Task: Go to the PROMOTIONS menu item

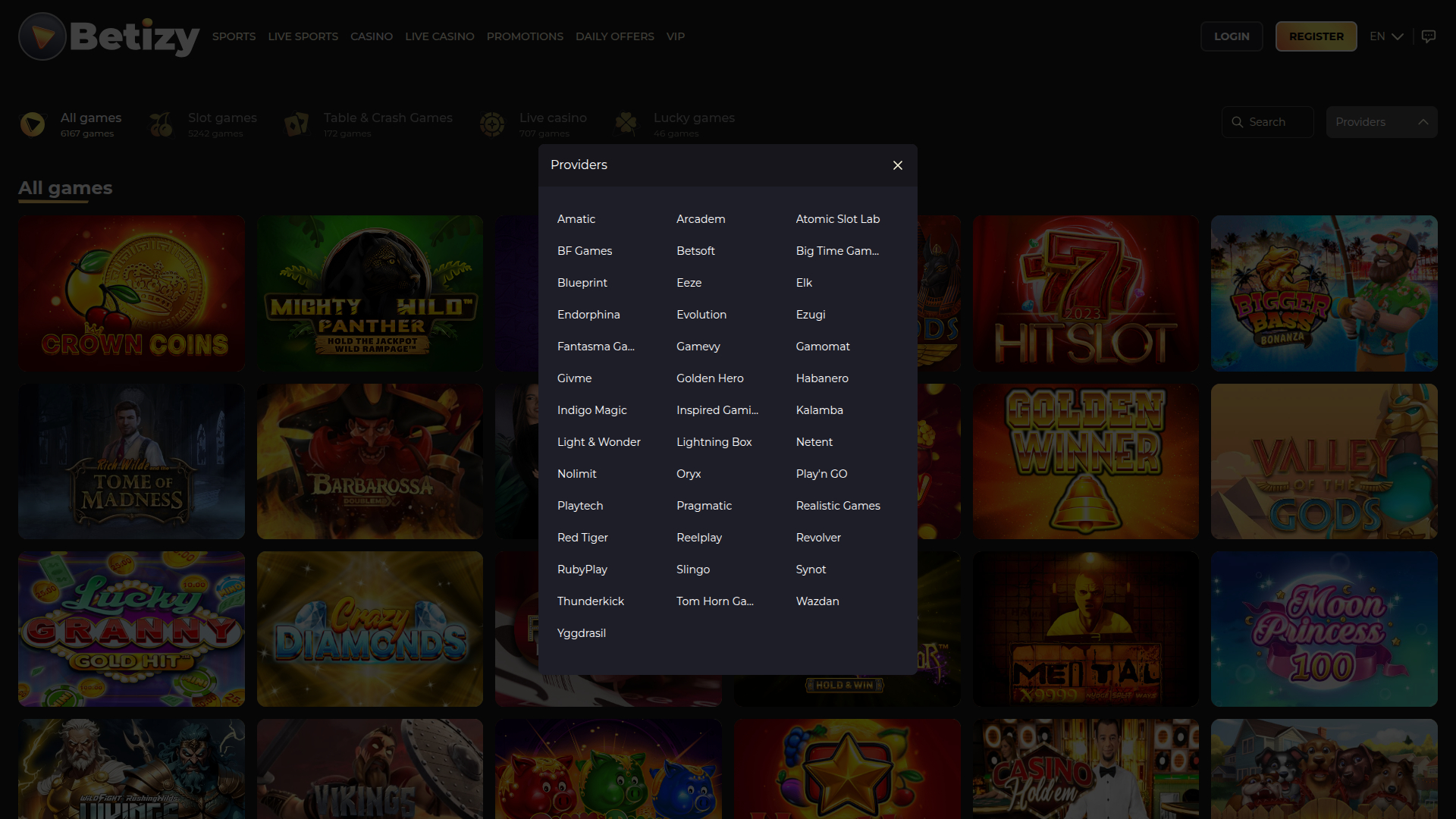Action: click(525, 36)
